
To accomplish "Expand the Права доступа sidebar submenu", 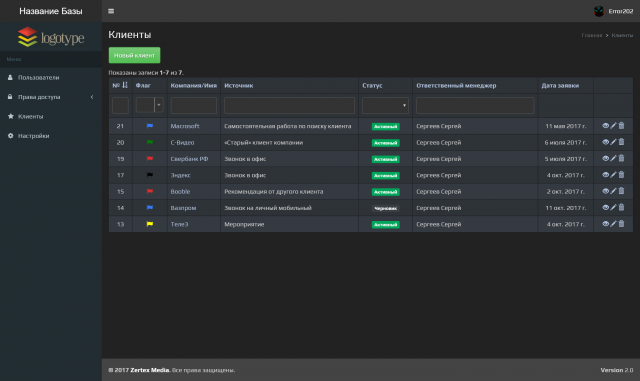I will 51,97.
